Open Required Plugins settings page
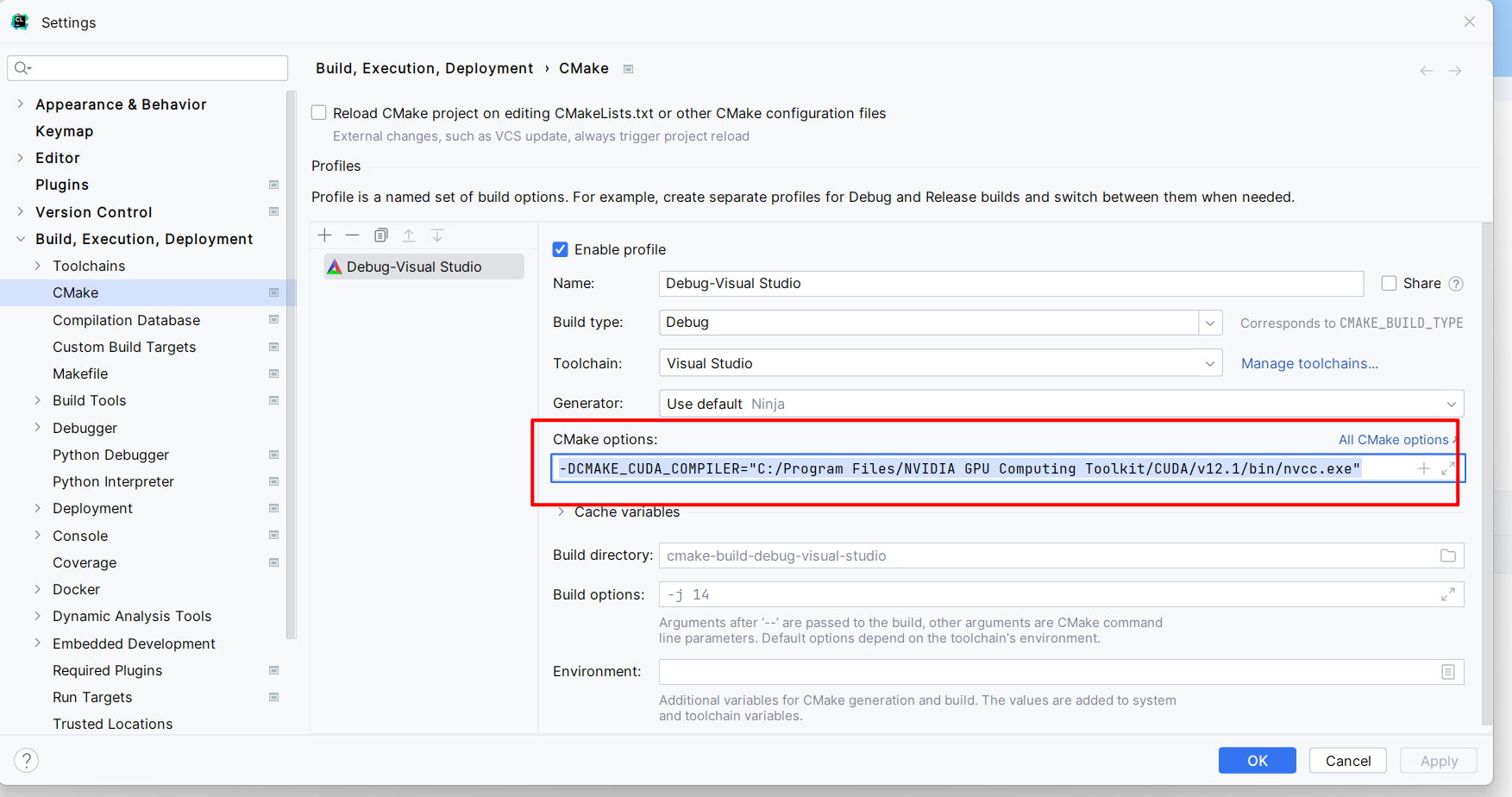1512x797 pixels. pos(107,670)
